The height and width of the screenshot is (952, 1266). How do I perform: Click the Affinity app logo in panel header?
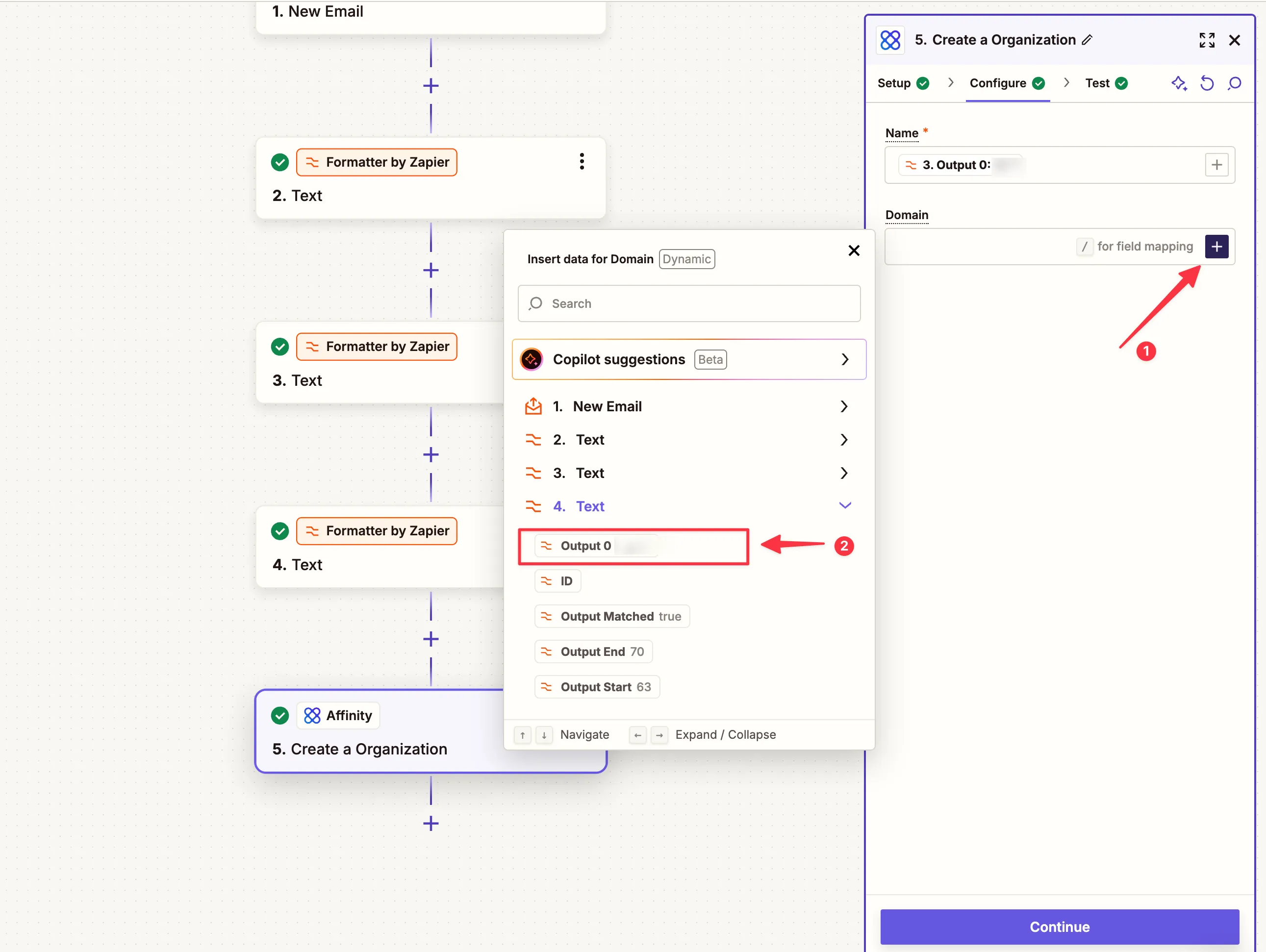click(890, 40)
